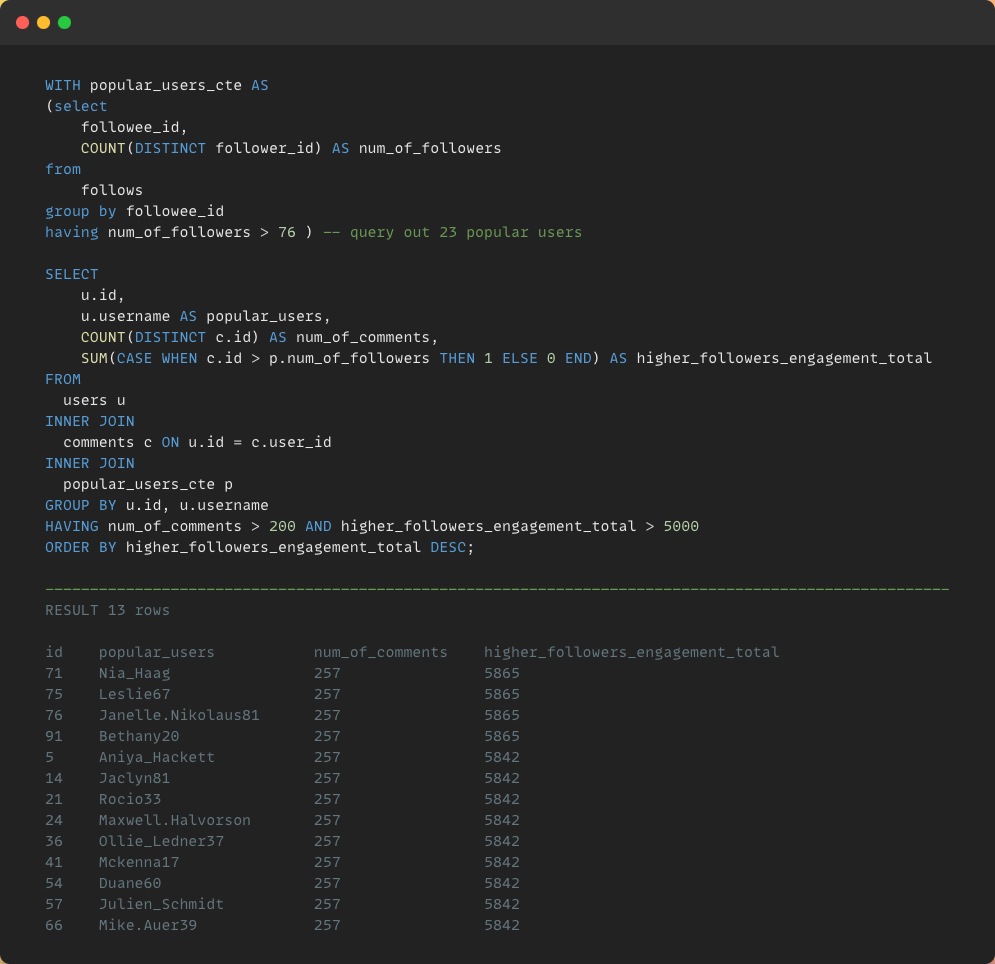Click username 'Maxwell.Halvorson'
995x964 pixels.
(x=175, y=820)
